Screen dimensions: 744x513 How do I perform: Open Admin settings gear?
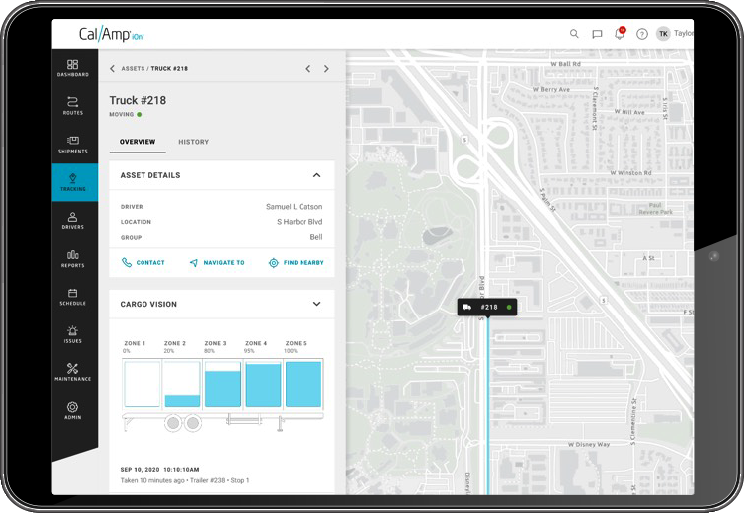(x=73, y=410)
